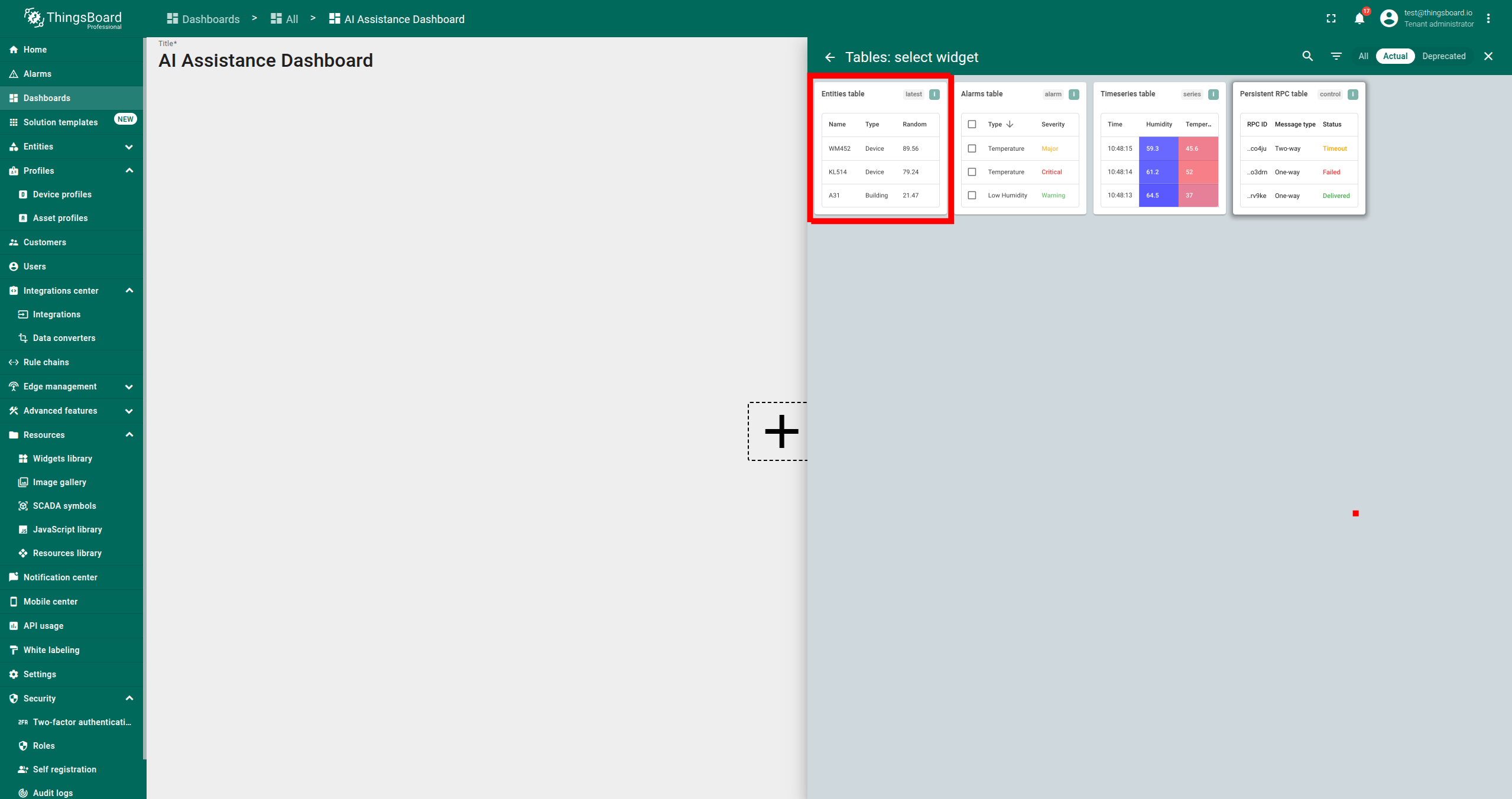Open Rule chains in sidebar
The width and height of the screenshot is (1512, 799).
[46, 362]
